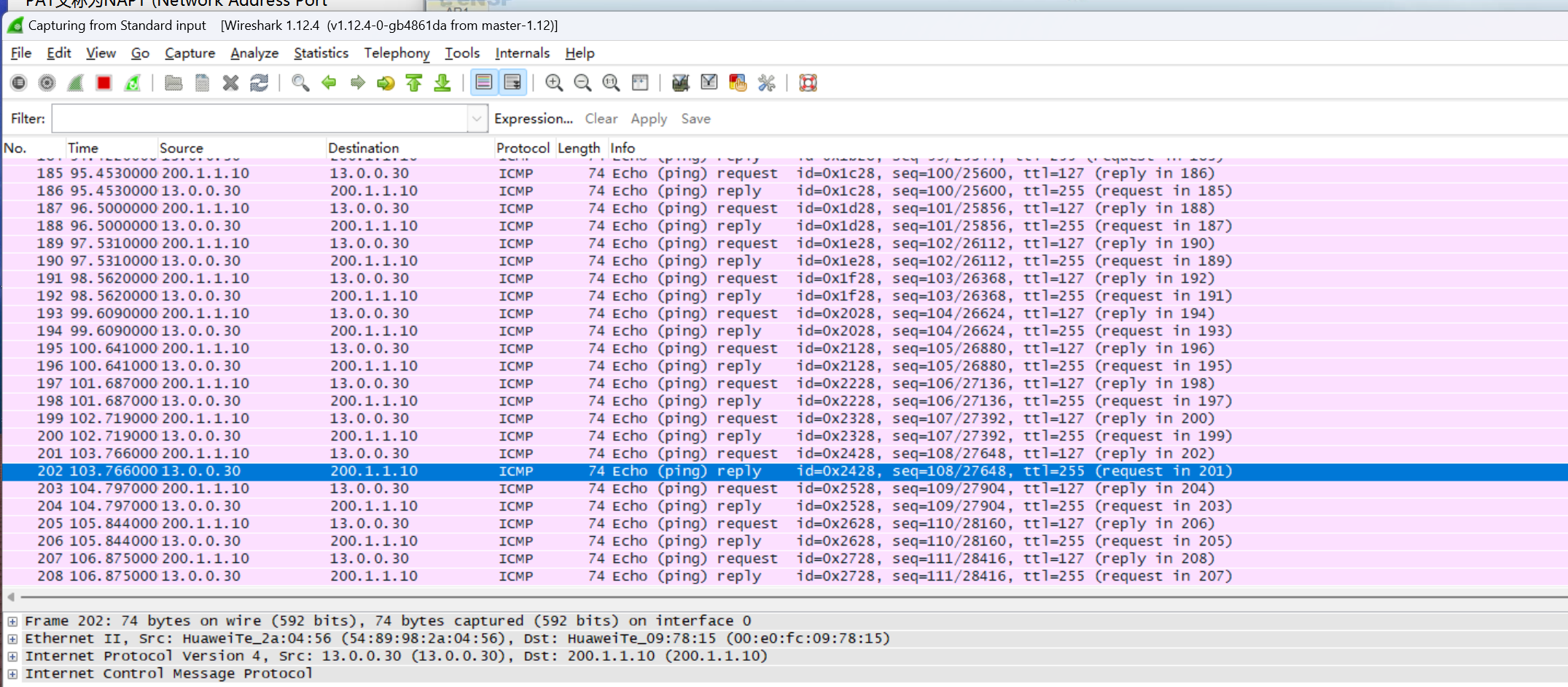Open the Internals menu
The height and width of the screenshot is (687, 1568).
[522, 53]
